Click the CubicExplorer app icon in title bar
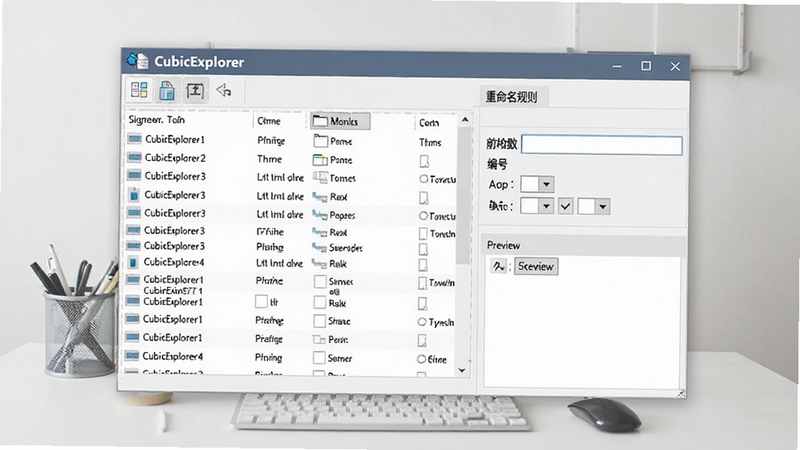This screenshot has width=800, height=450. (137, 61)
